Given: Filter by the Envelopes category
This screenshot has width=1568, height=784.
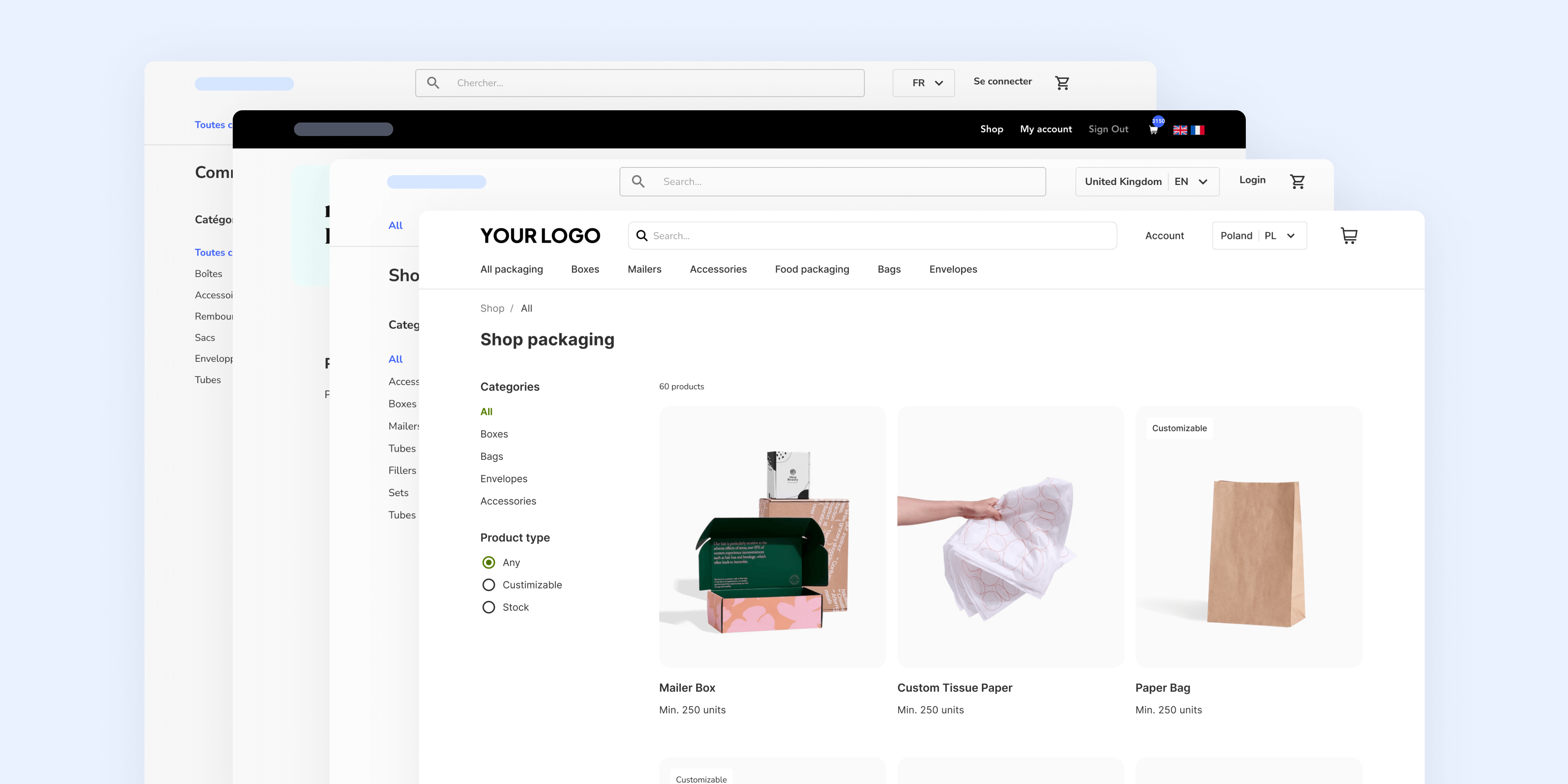Looking at the screenshot, I should click(x=503, y=479).
